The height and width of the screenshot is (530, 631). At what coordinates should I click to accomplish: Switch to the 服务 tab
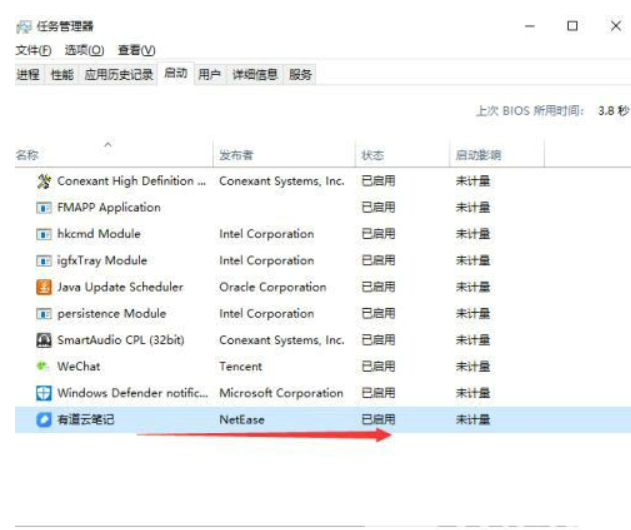pyautogui.click(x=300, y=74)
